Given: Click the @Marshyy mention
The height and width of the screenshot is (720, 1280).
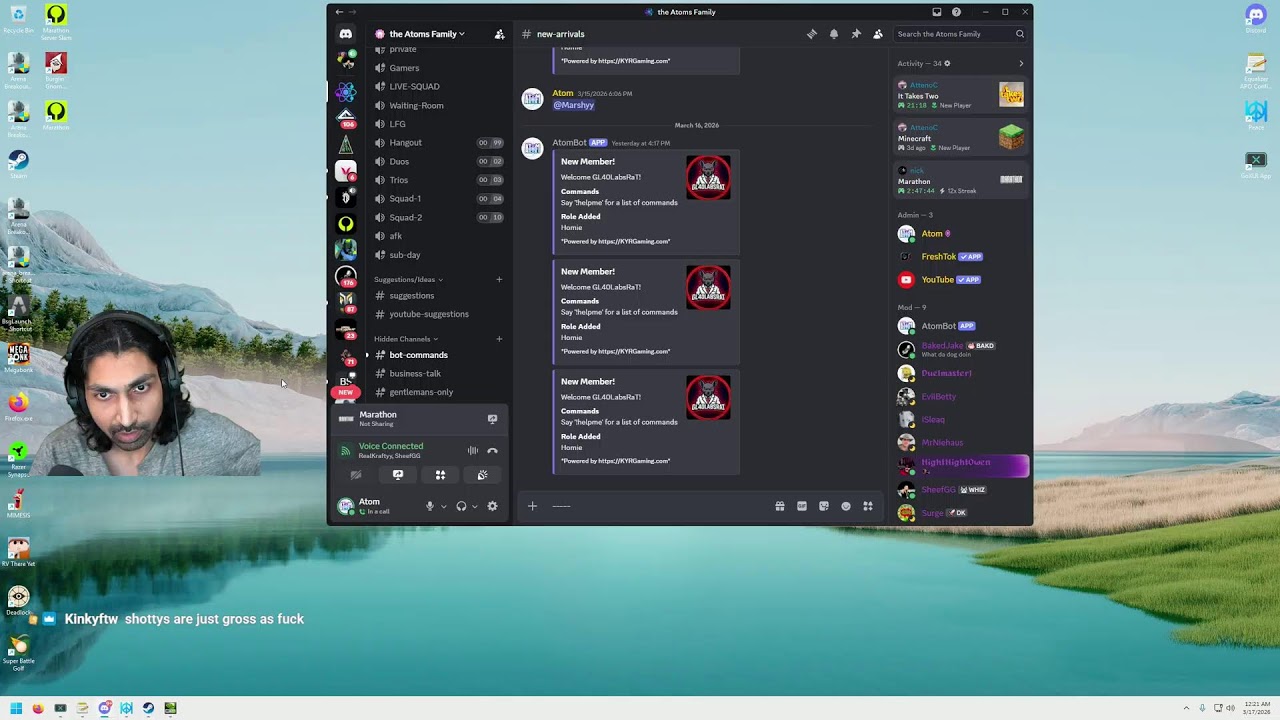Looking at the screenshot, I should pos(573,105).
